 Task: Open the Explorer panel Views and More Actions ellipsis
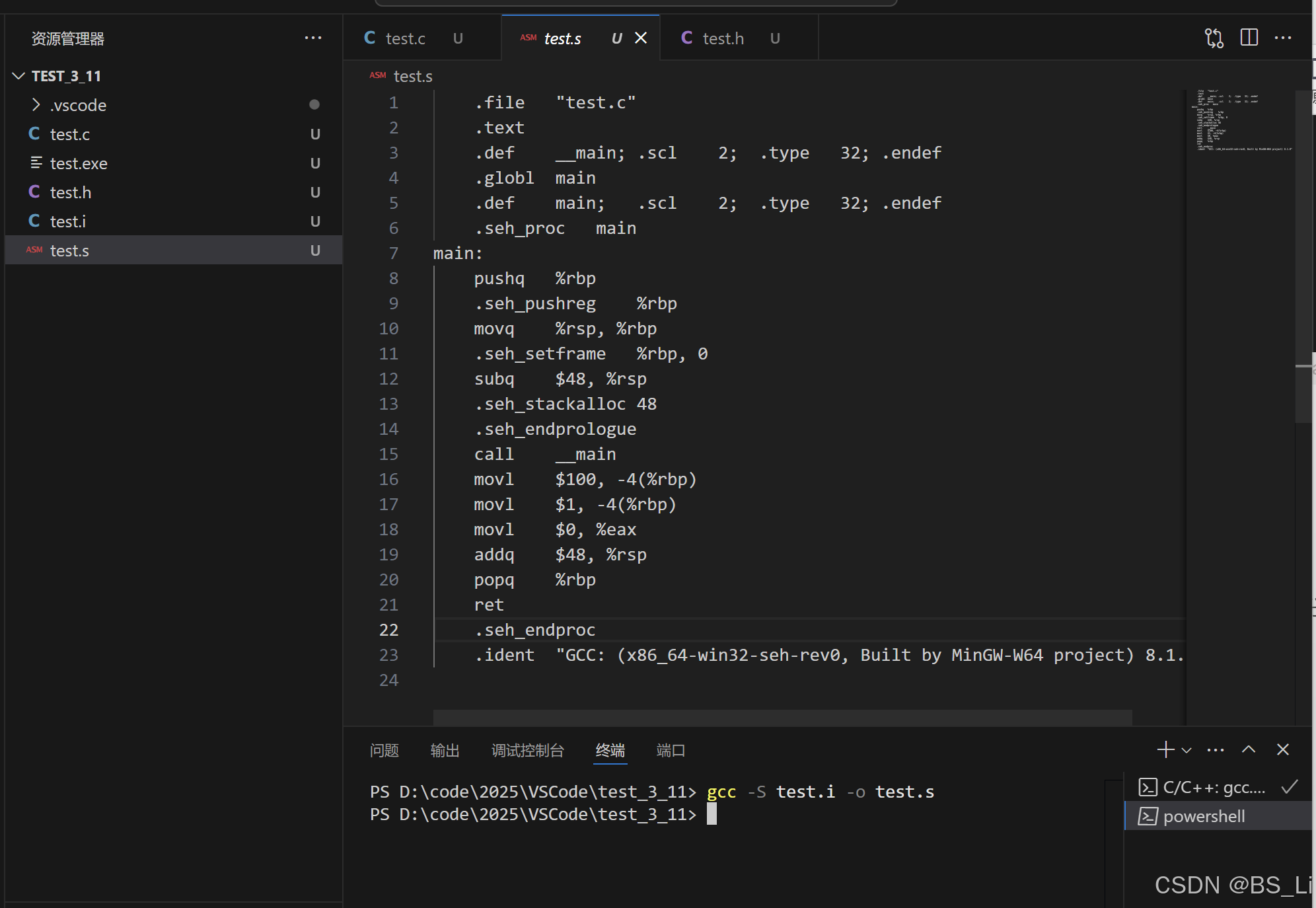coord(313,38)
